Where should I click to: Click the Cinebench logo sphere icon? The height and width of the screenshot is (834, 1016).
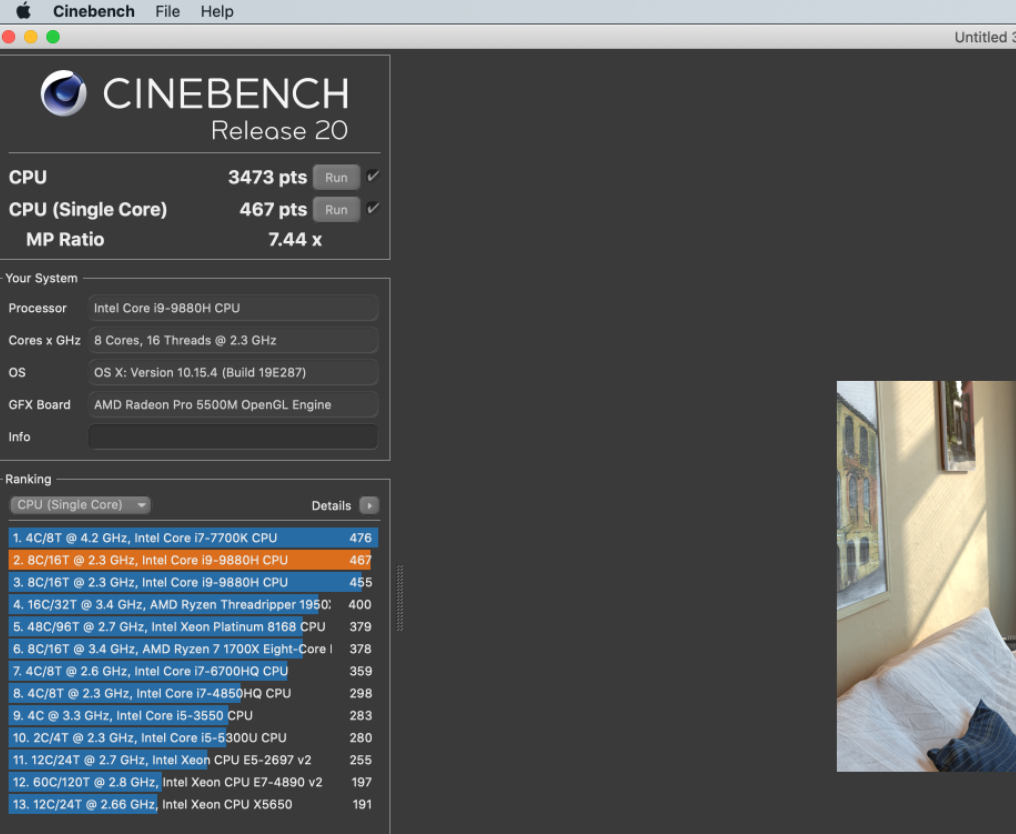pos(64,93)
